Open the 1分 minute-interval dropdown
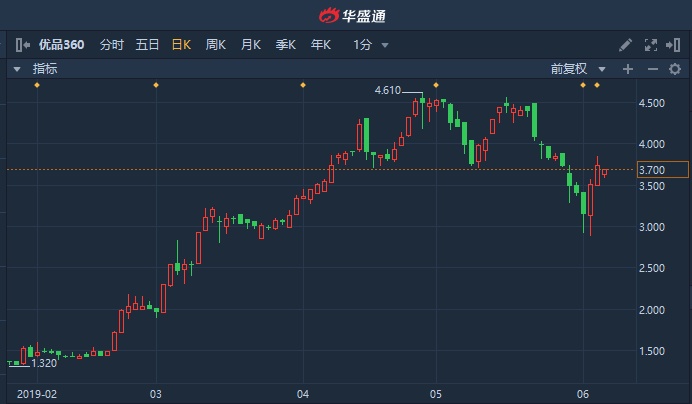Screen dimensions: 692x404 370,45
